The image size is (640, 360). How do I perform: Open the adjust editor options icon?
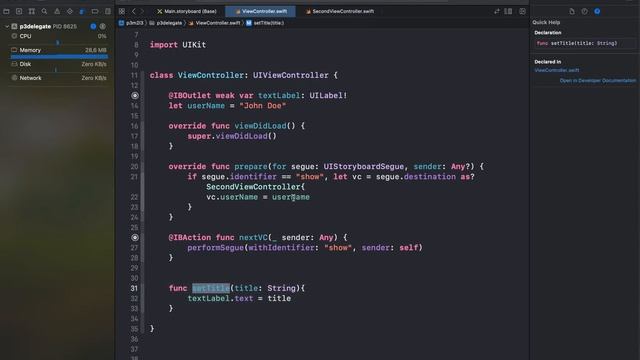click(x=508, y=11)
